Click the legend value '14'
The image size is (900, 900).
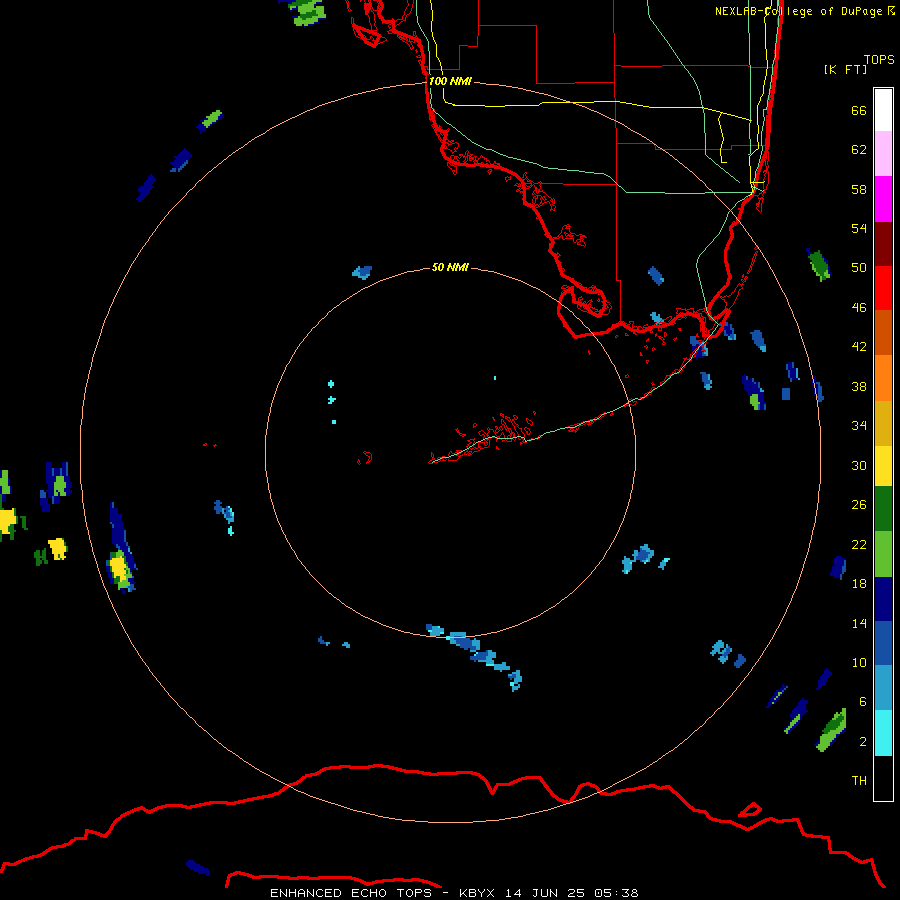(x=859, y=623)
